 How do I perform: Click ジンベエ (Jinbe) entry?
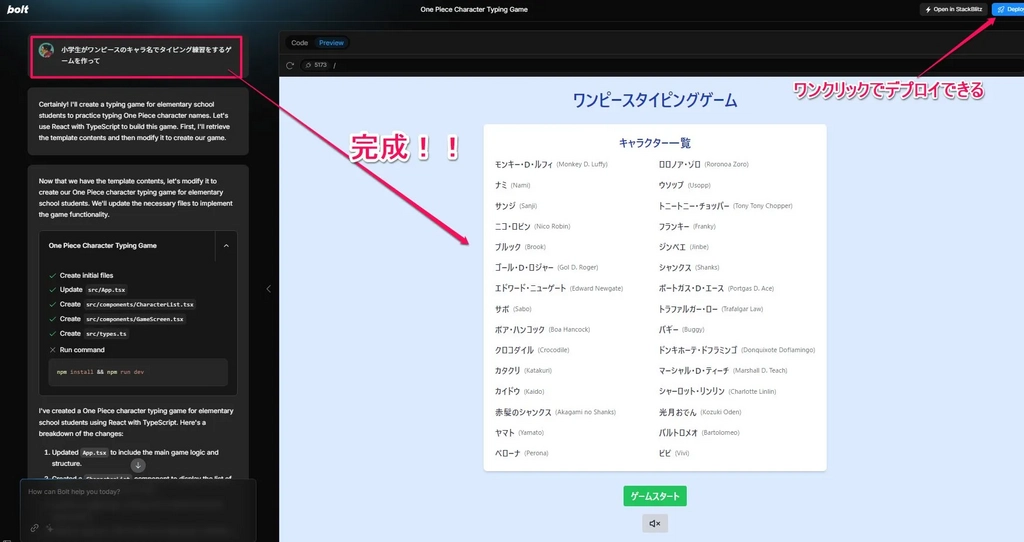[683, 247]
